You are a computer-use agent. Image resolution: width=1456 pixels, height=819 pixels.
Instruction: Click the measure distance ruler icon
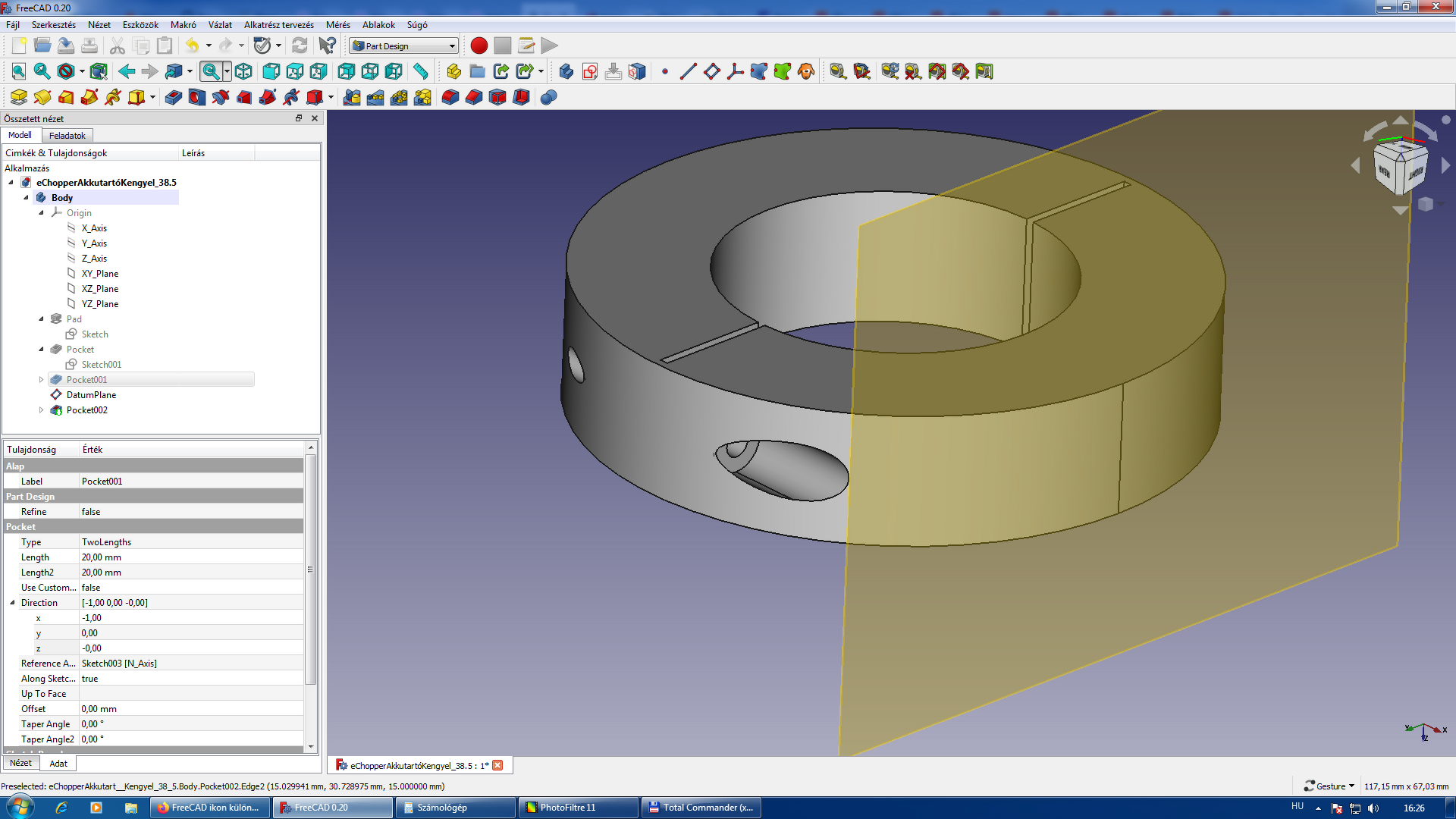[x=420, y=71]
